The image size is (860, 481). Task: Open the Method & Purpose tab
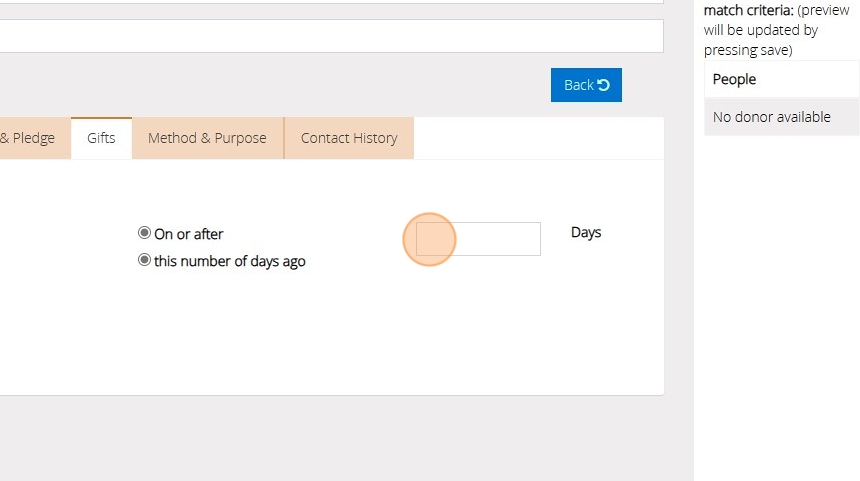click(207, 138)
